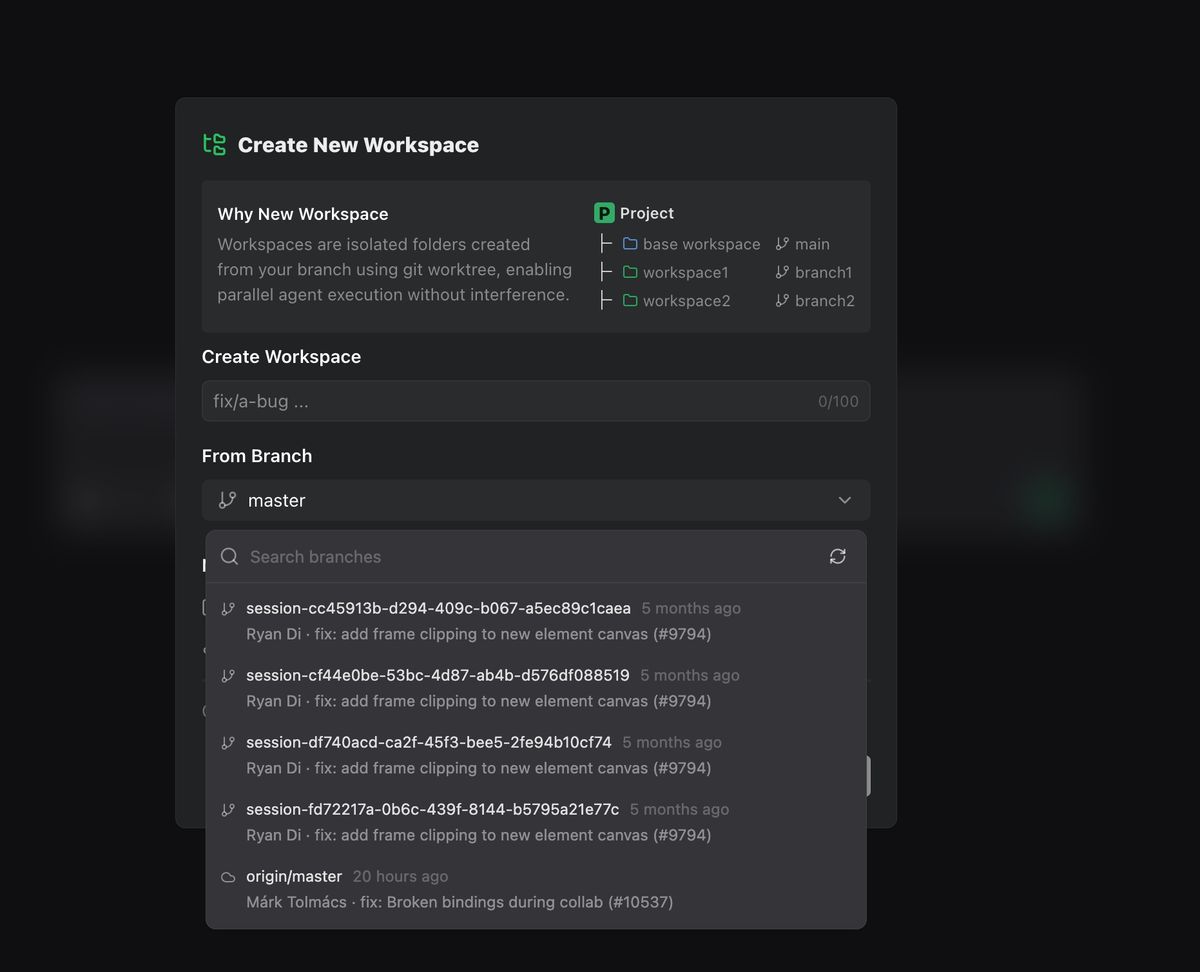Click the git branch icon next to main
Screen dimensions: 1200x972
tap(782, 244)
